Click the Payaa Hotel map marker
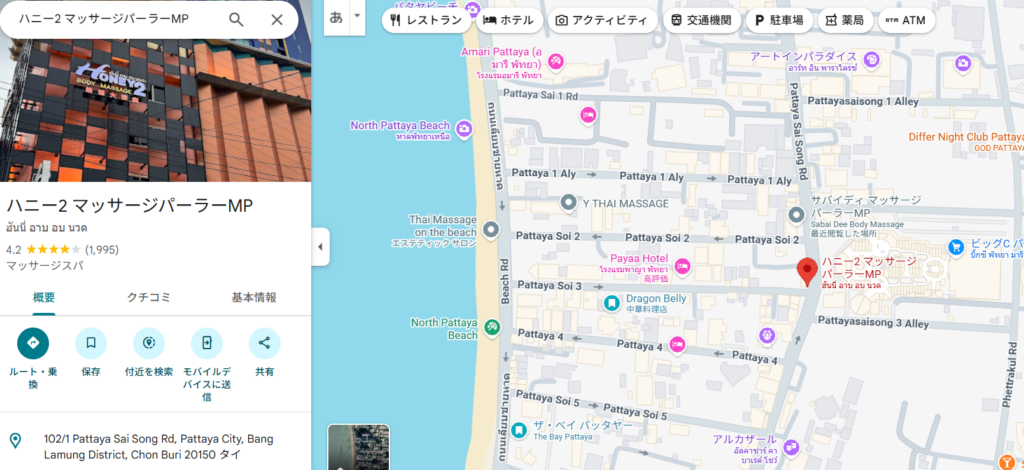This screenshot has height=470, width=1024. (x=683, y=266)
